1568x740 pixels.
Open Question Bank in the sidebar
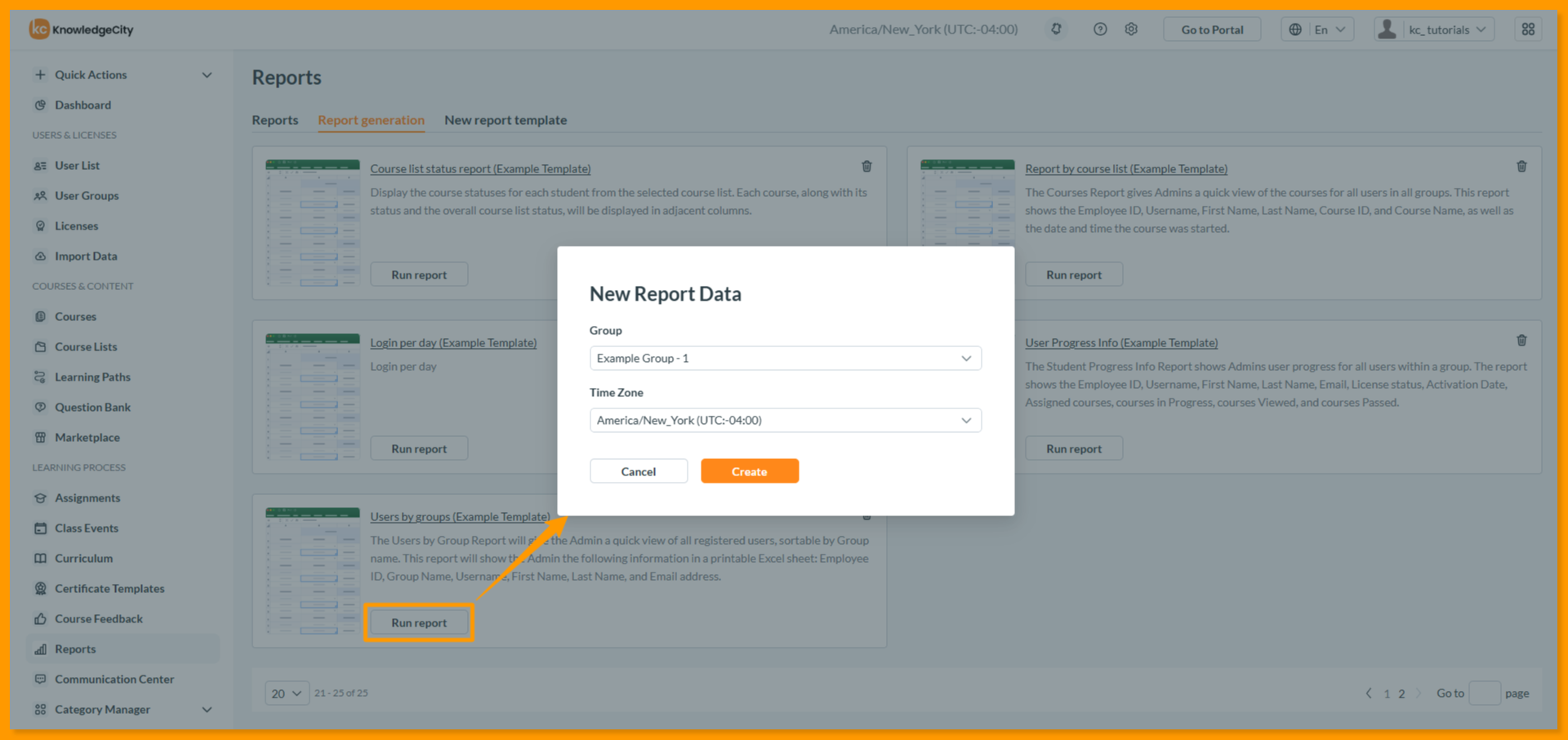tap(92, 407)
